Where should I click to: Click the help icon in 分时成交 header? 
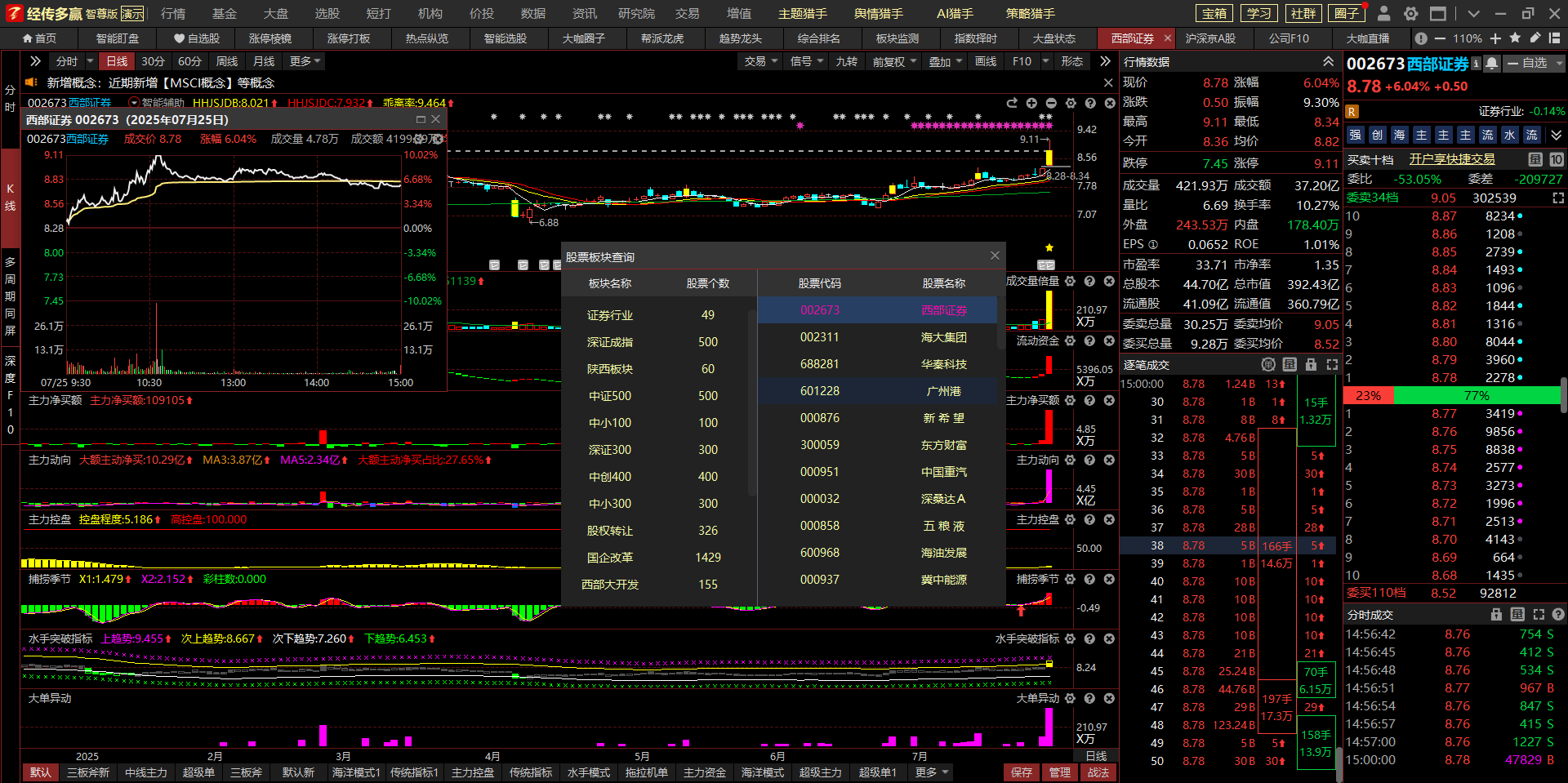[1558, 614]
